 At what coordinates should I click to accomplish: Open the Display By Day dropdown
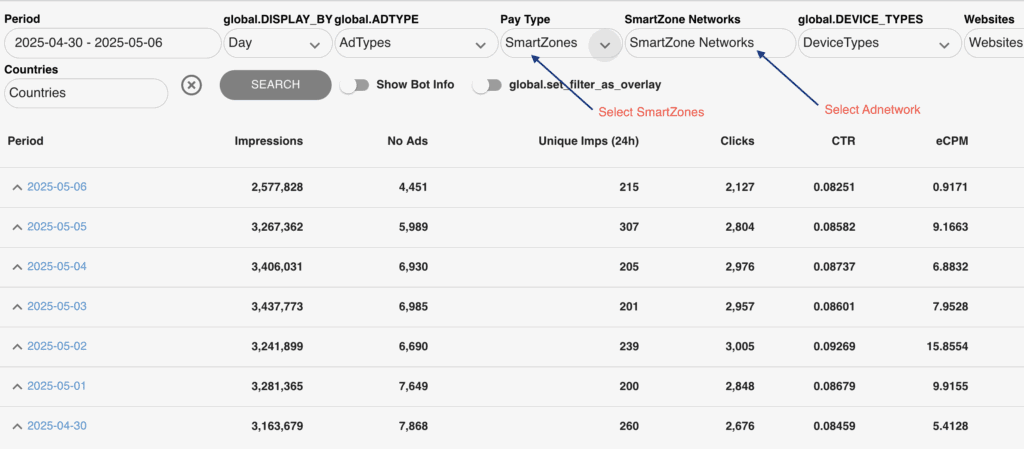tap(276, 43)
